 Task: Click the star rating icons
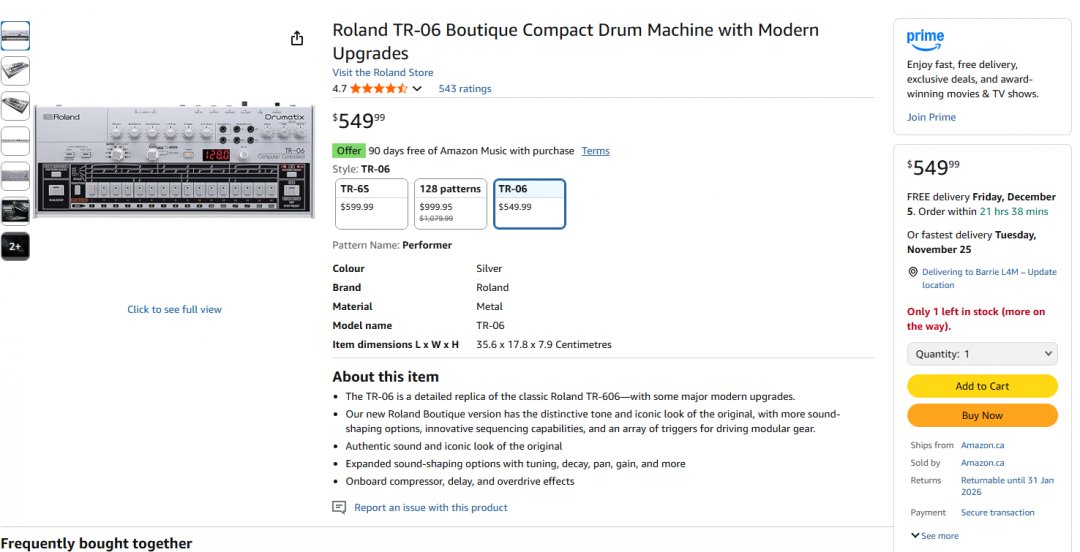point(378,89)
